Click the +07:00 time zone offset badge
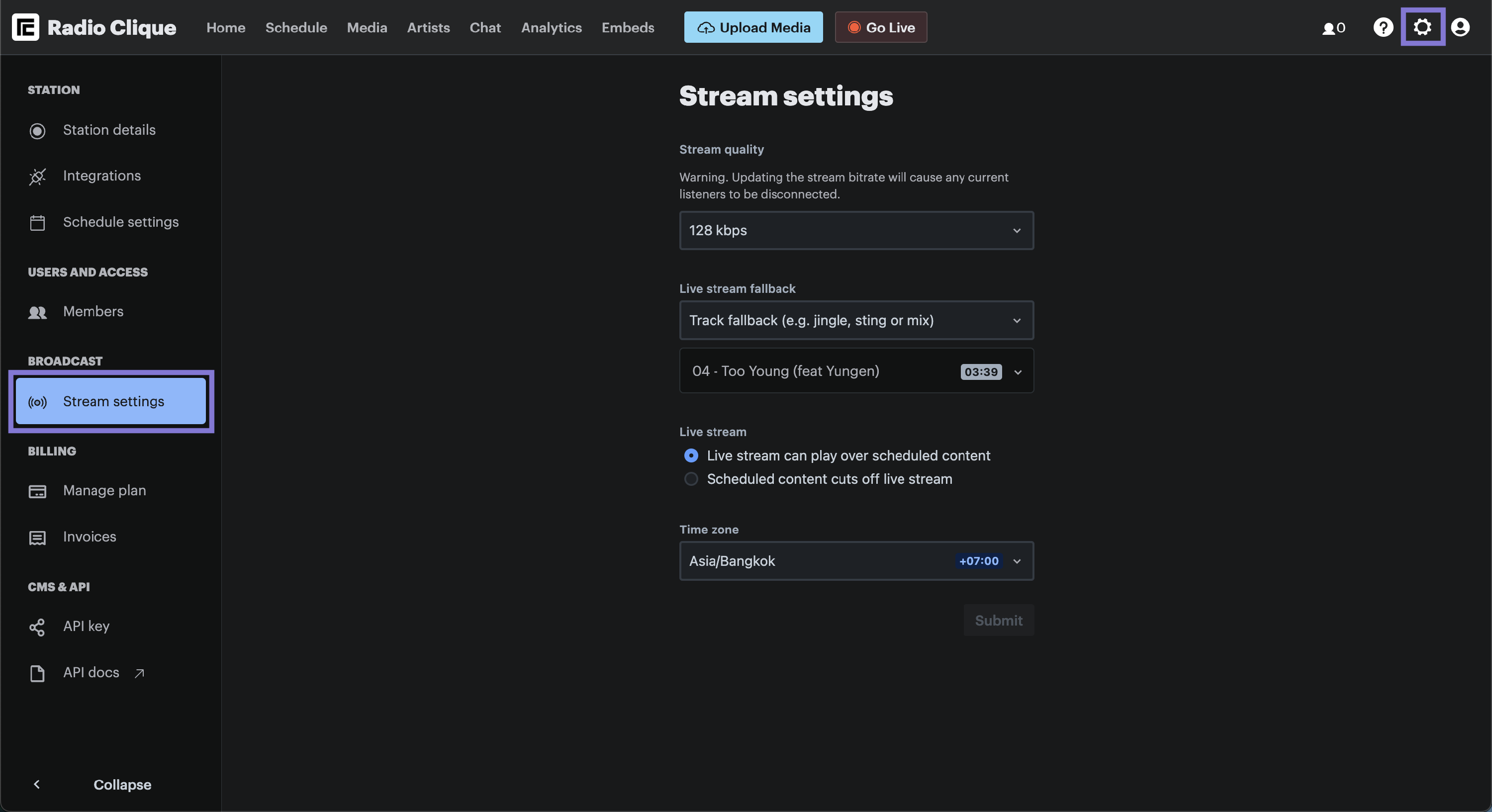The image size is (1492, 812). [x=979, y=560]
